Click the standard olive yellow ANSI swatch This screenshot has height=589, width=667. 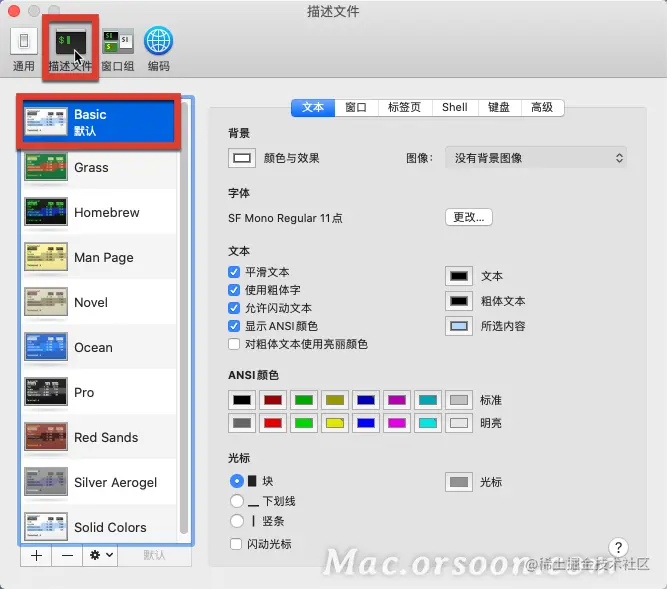coord(335,400)
